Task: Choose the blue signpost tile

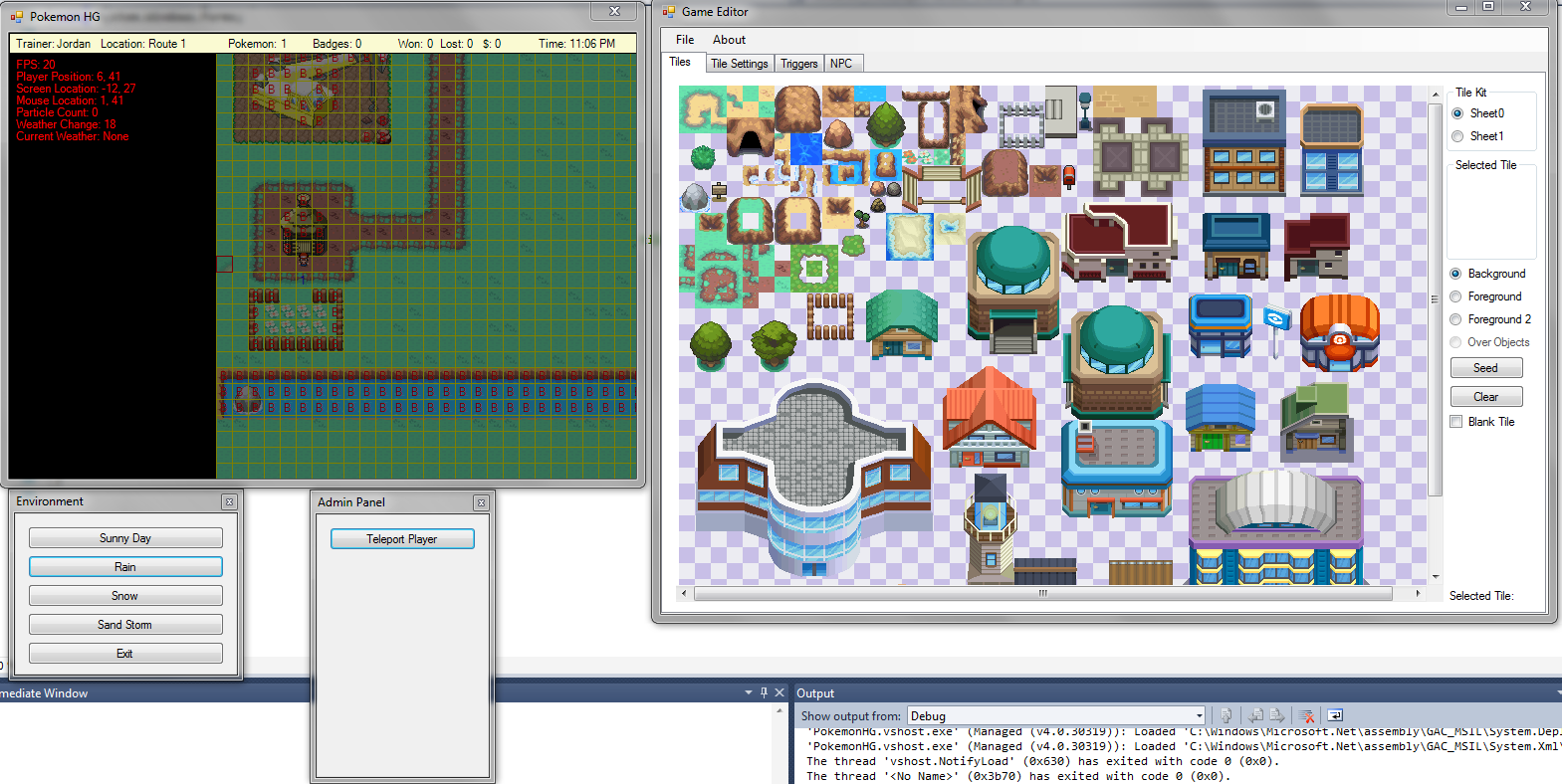Action: 1276,331
